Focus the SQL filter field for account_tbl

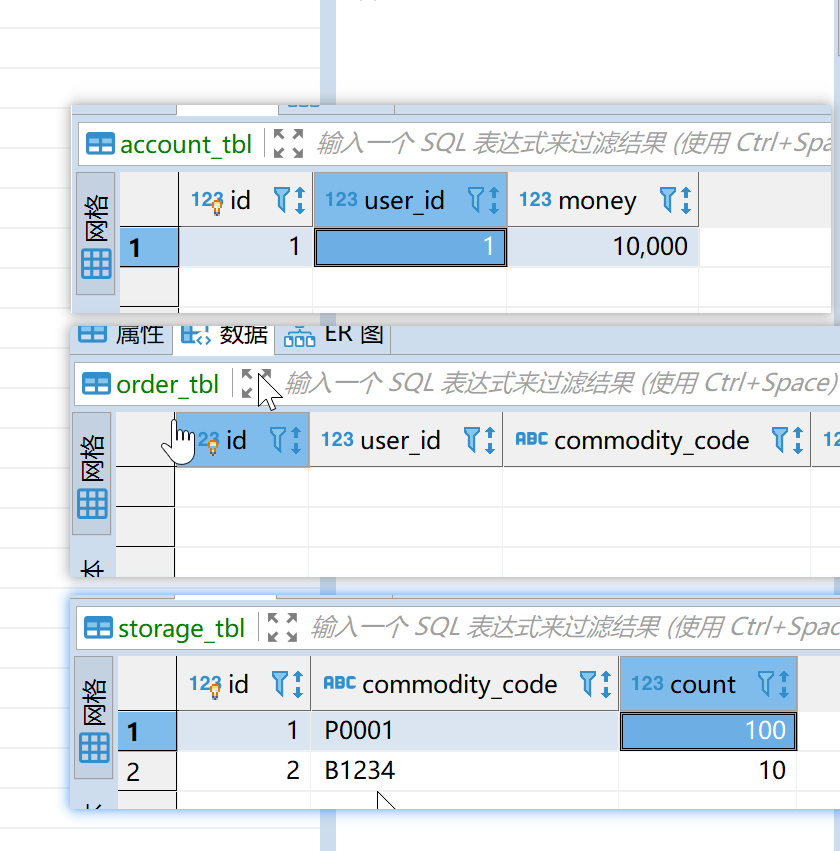[573, 144]
